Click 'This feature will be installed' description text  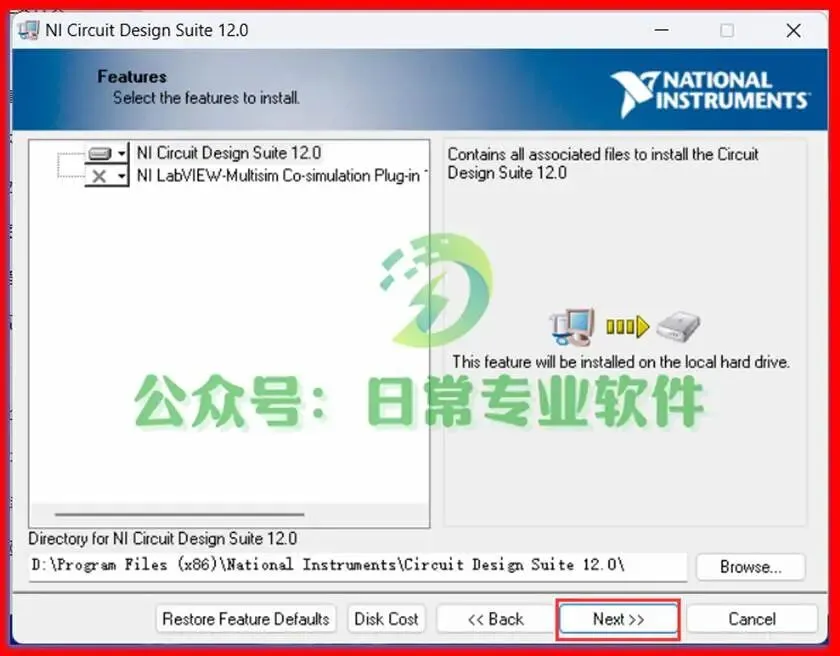click(x=621, y=362)
